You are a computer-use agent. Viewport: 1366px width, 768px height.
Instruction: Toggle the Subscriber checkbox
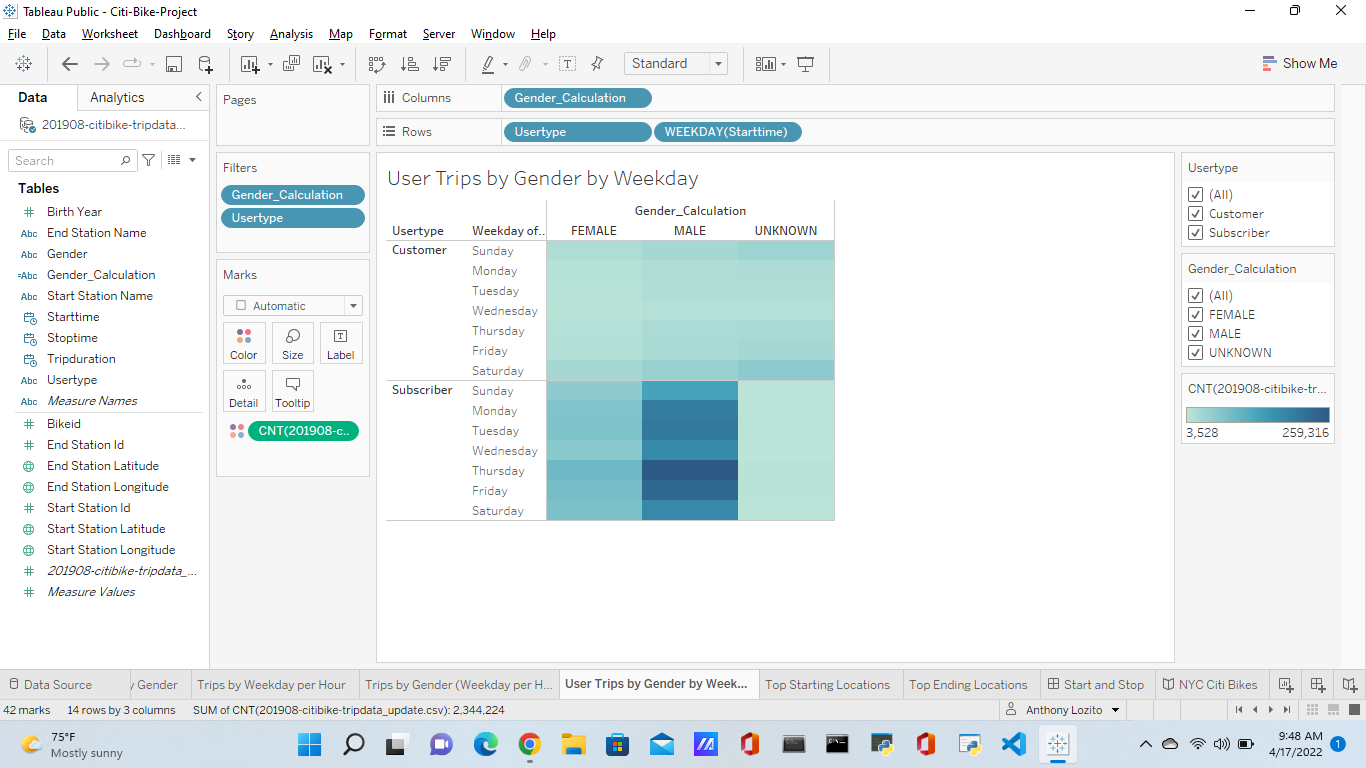click(x=1195, y=233)
